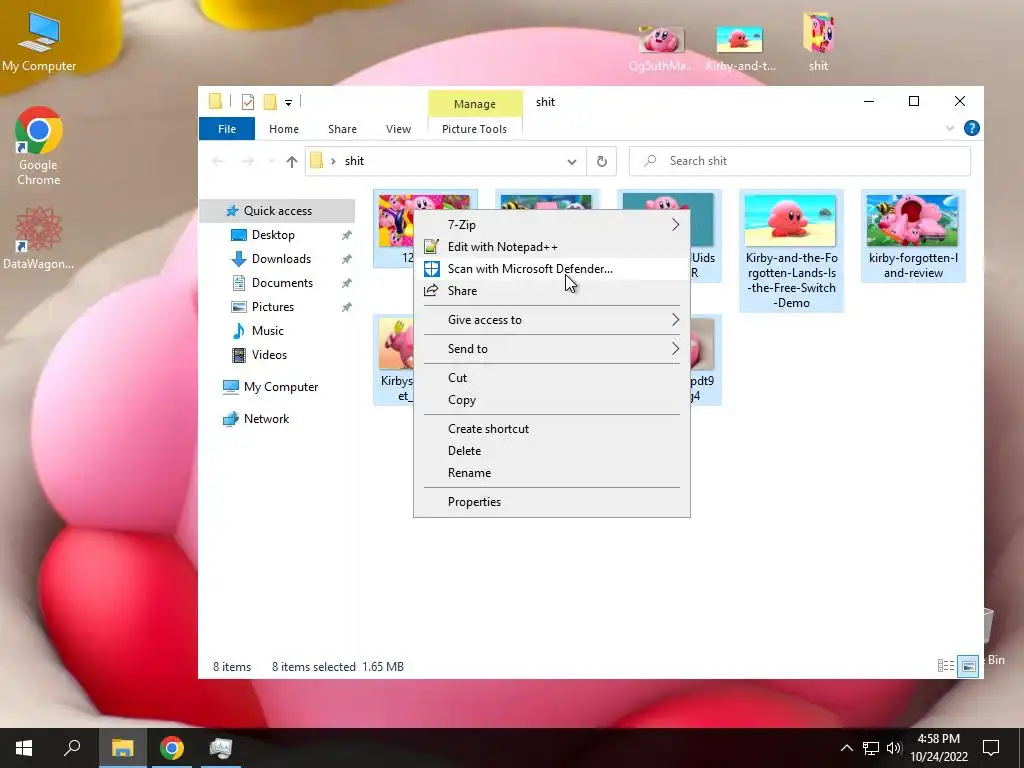Open the notification center icon
Viewport: 1024px width, 768px height.
(991, 748)
